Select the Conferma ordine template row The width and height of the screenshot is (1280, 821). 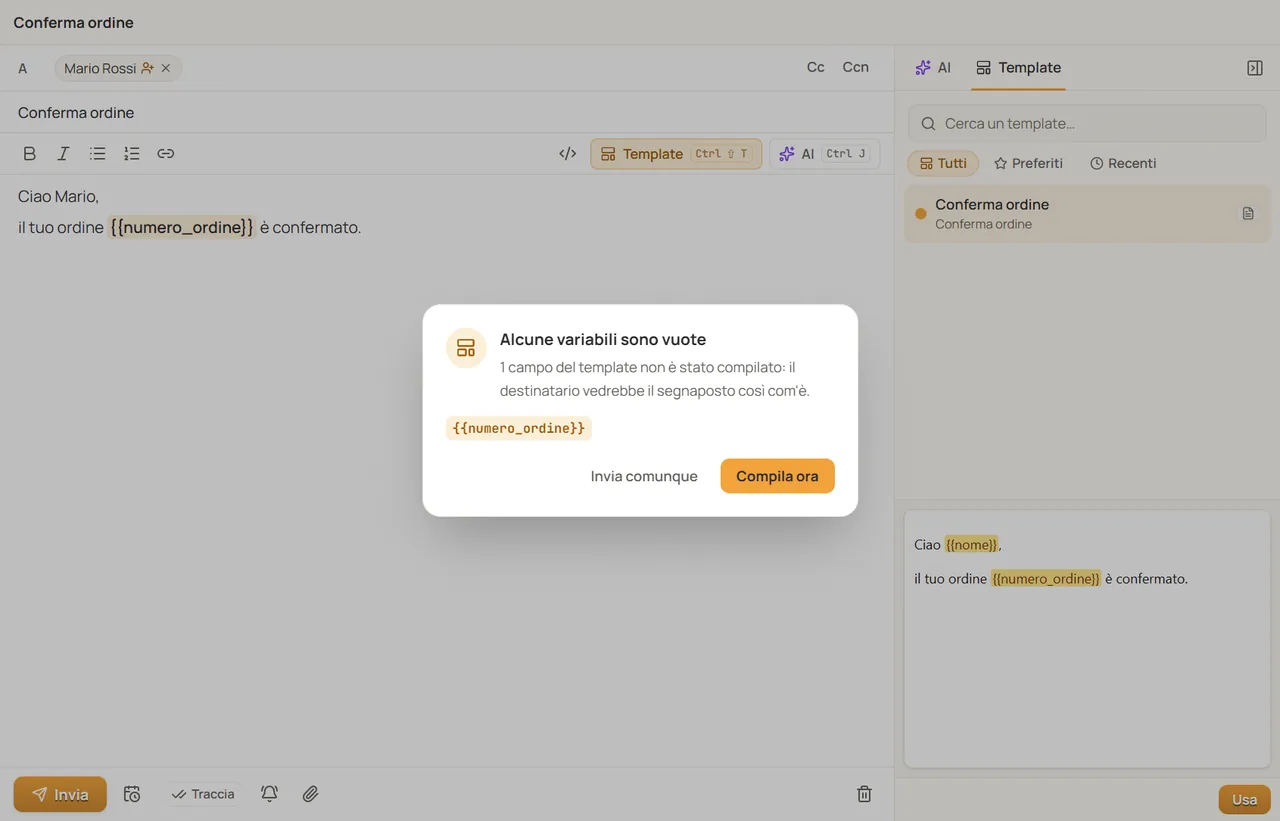tap(1087, 213)
